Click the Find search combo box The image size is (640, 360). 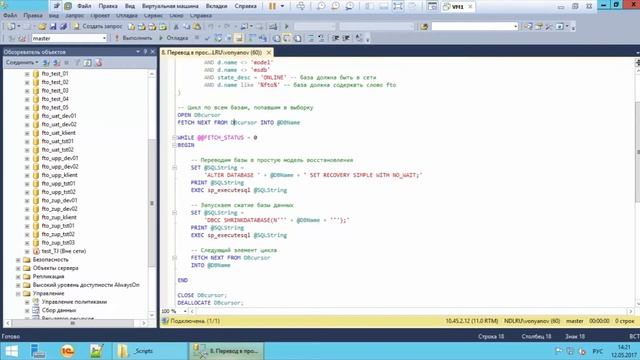tap(475, 27)
